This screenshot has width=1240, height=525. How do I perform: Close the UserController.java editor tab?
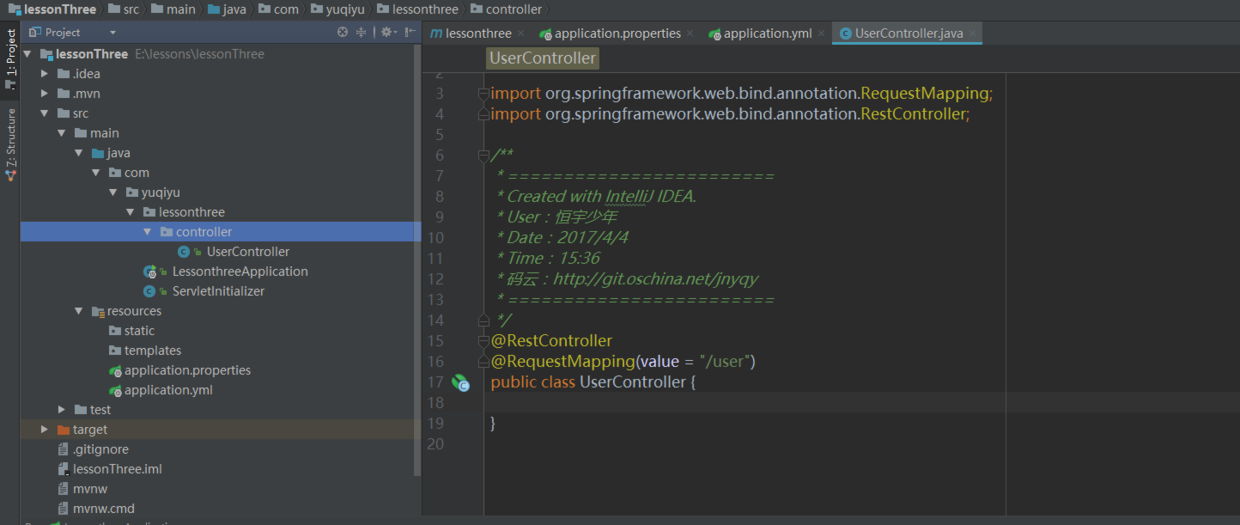click(973, 34)
